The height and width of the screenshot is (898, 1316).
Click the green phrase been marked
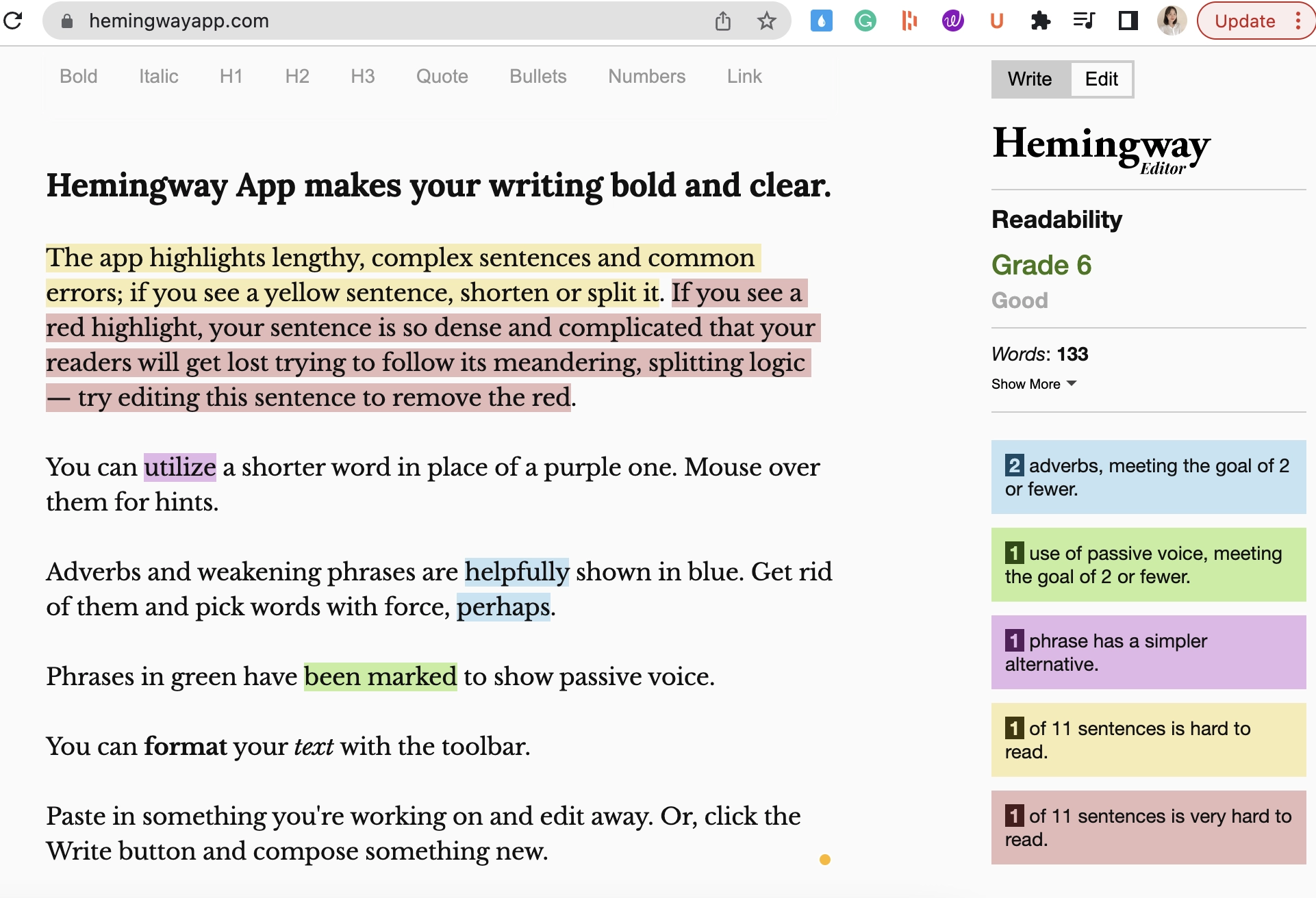click(381, 677)
